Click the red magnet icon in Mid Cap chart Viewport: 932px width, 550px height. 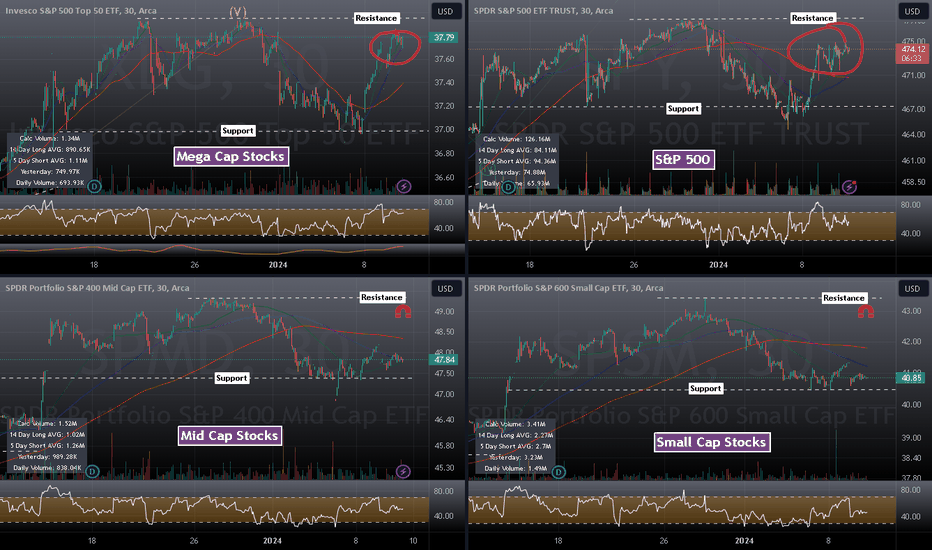point(403,311)
